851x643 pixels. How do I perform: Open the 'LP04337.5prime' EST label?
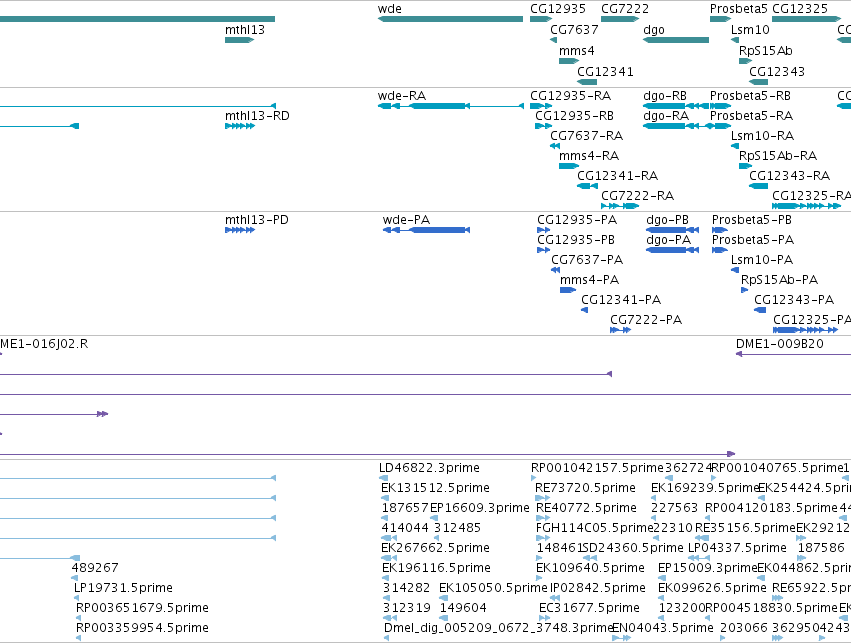737,548
